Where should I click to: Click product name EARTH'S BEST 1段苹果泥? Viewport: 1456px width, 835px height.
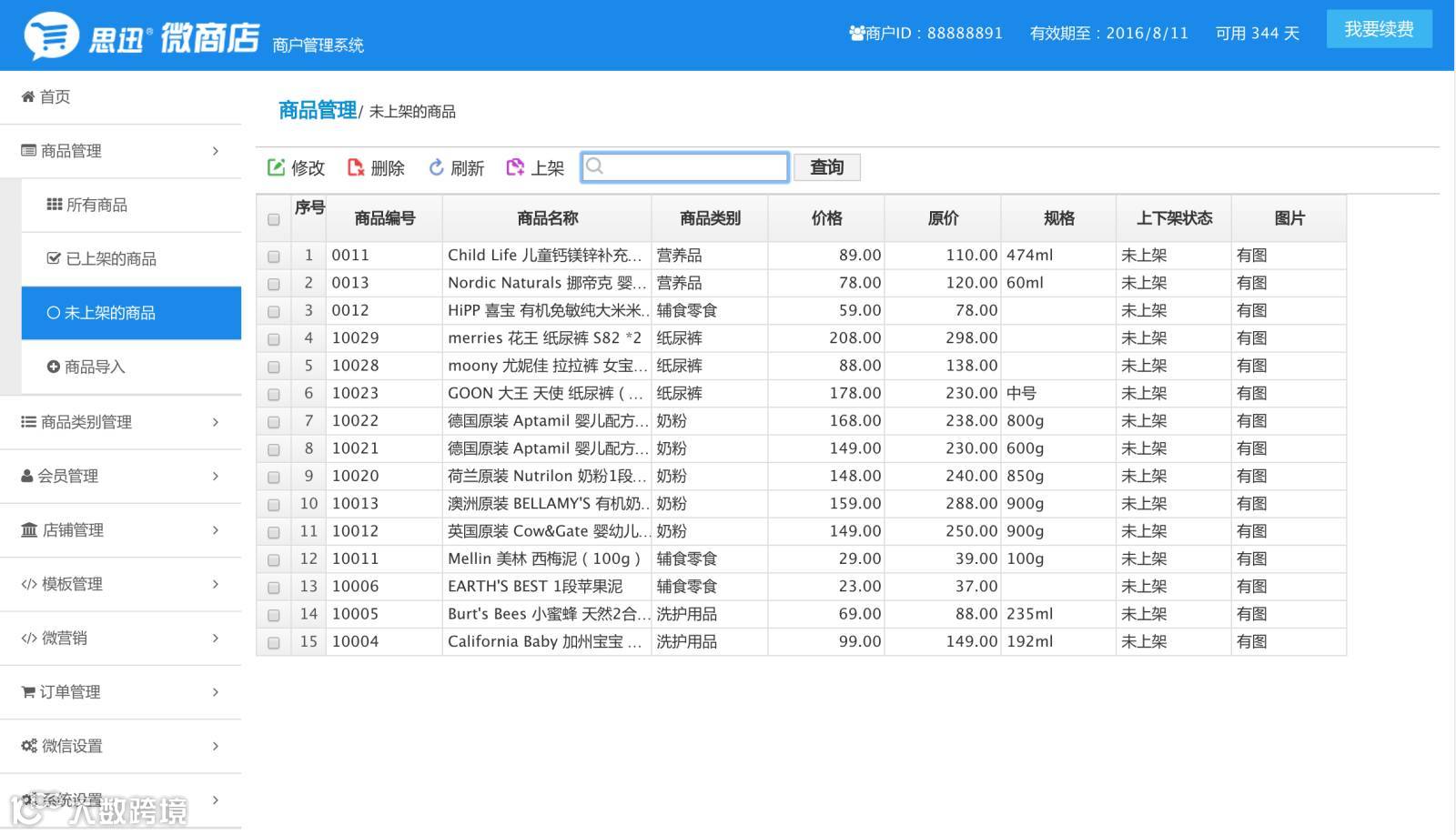(x=535, y=587)
